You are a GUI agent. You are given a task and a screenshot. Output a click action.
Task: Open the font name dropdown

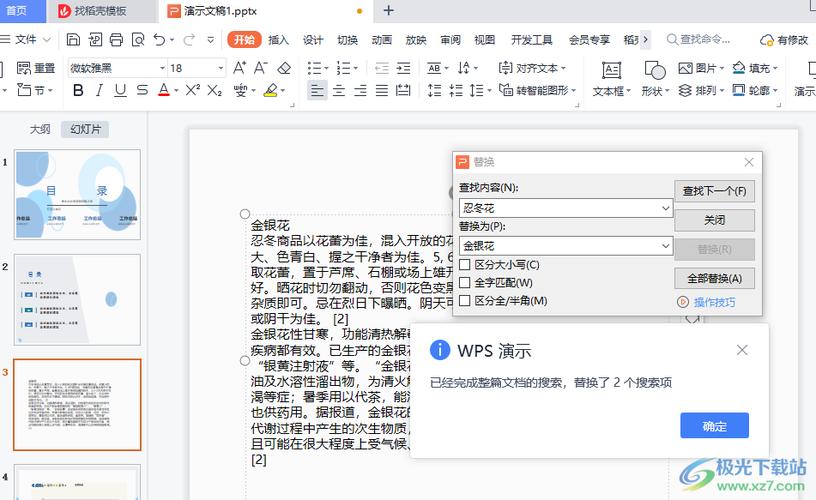(x=162, y=68)
